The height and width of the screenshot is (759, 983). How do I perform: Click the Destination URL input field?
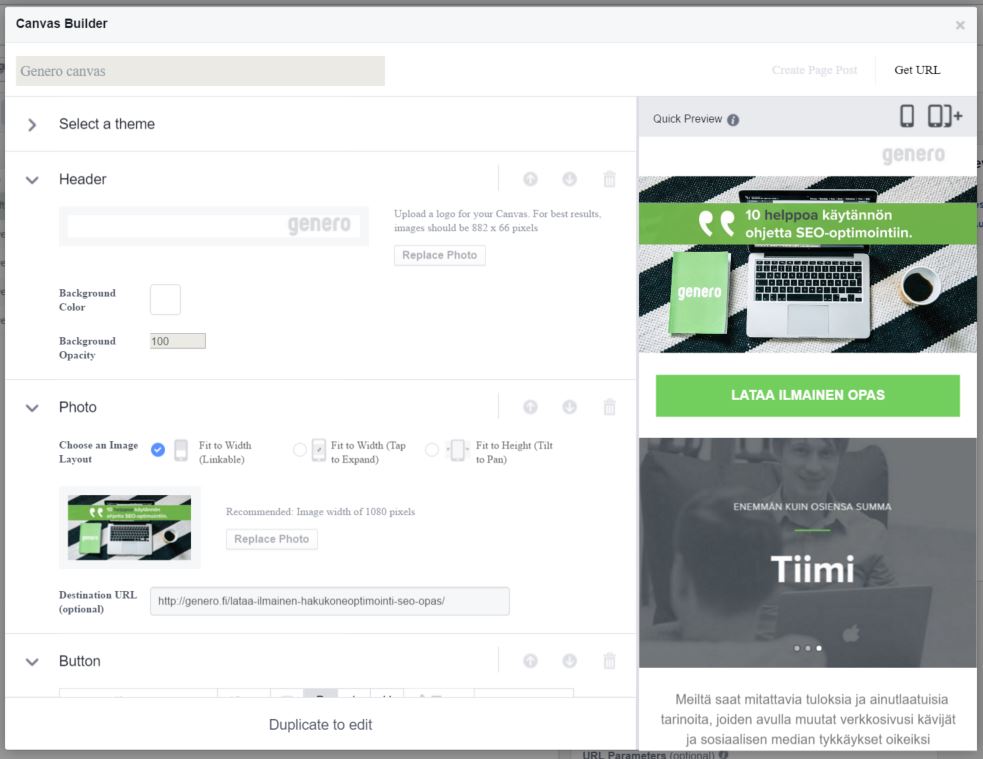(x=329, y=601)
